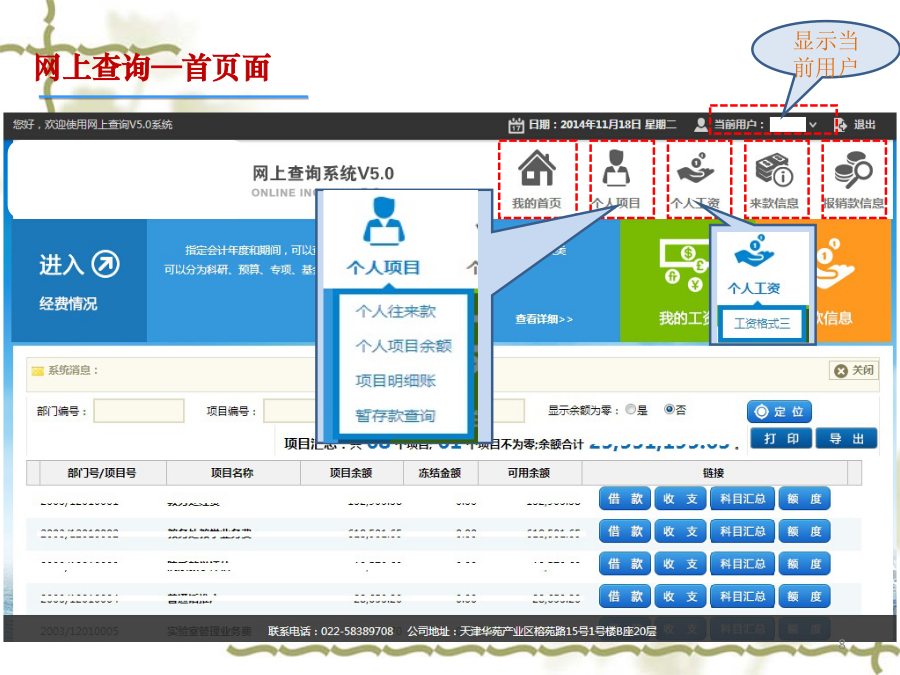This screenshot has width=900, height=675.
Task: Click the logout door icon beside 退出
Action: pyautogui.click(x=840, y=125)
